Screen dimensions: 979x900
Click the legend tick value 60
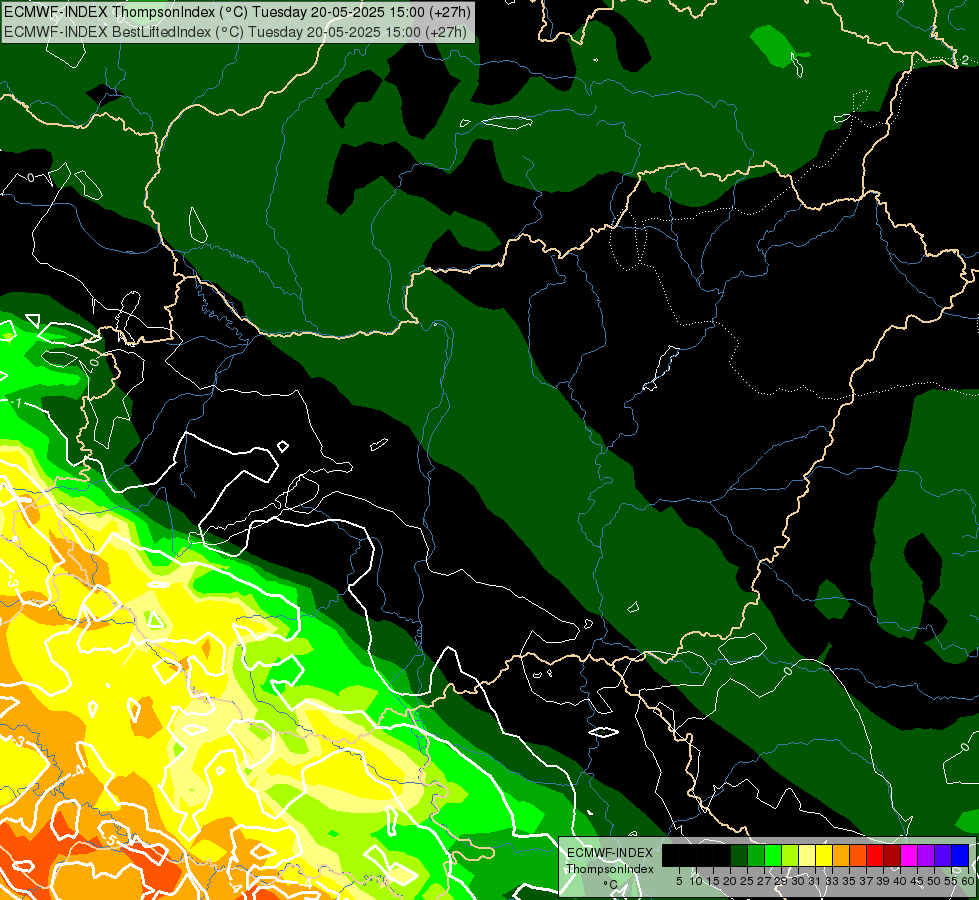(x=968, y=881)
